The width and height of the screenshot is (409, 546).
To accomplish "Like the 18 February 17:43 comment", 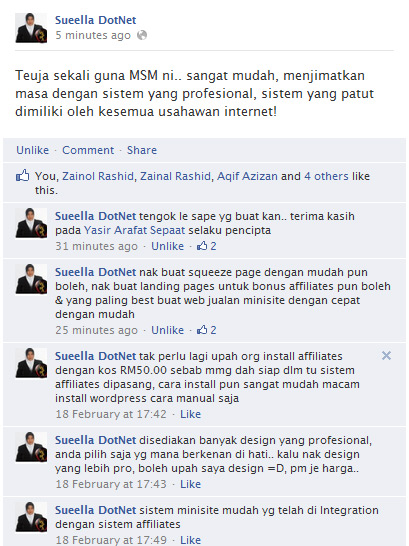I will pos(190,484).
